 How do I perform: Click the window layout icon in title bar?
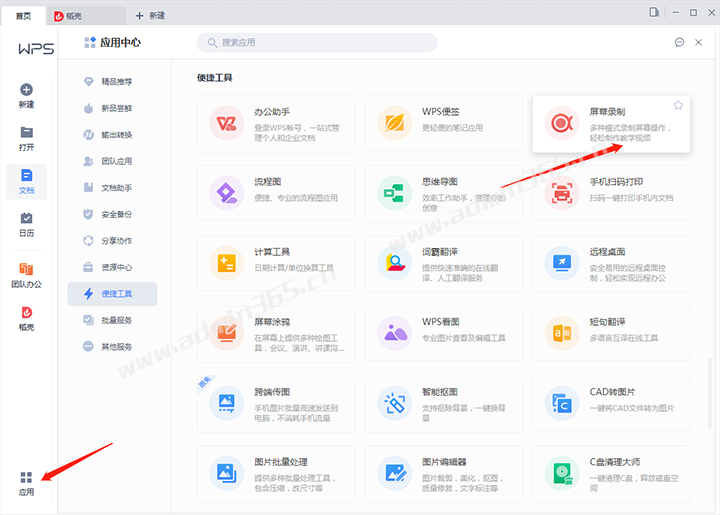pos(654,12)
